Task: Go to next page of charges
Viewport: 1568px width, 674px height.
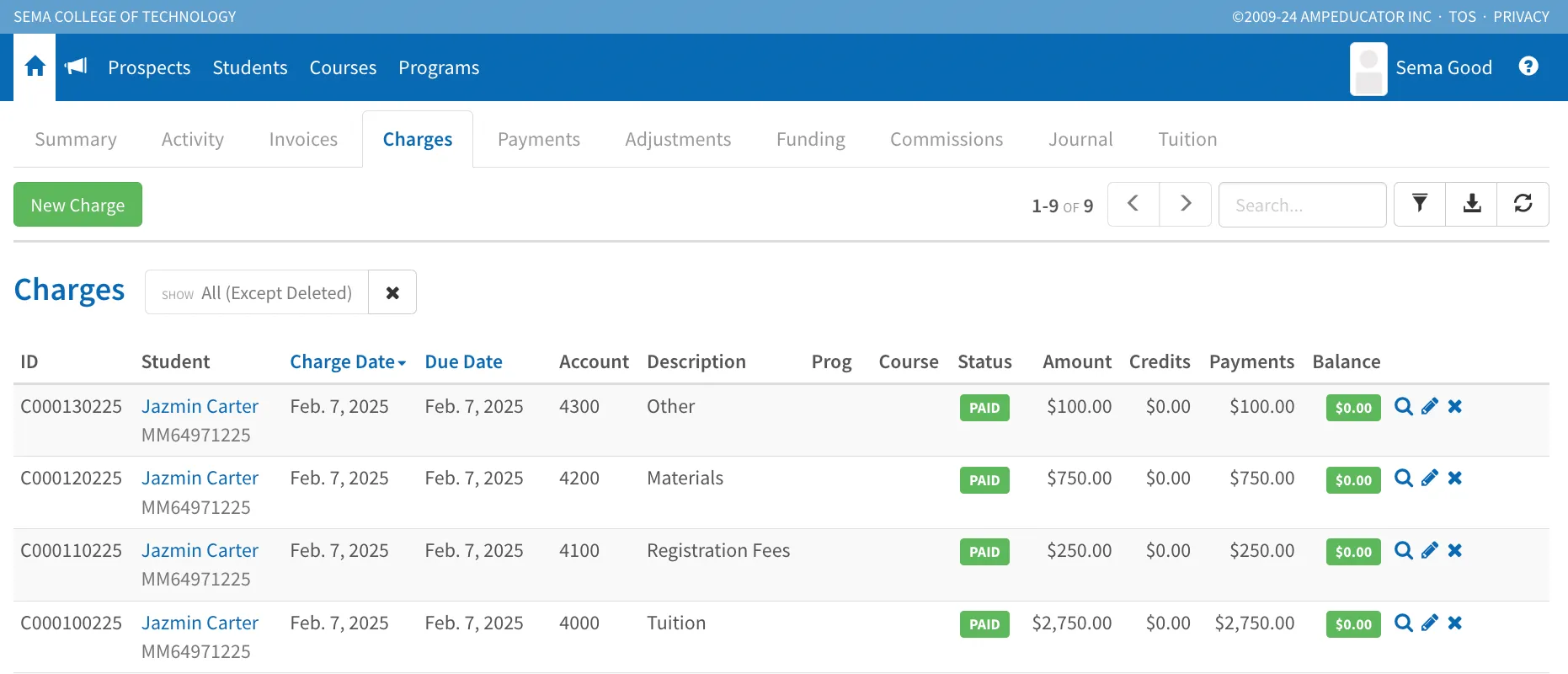Action: (x=1186, y=205)
